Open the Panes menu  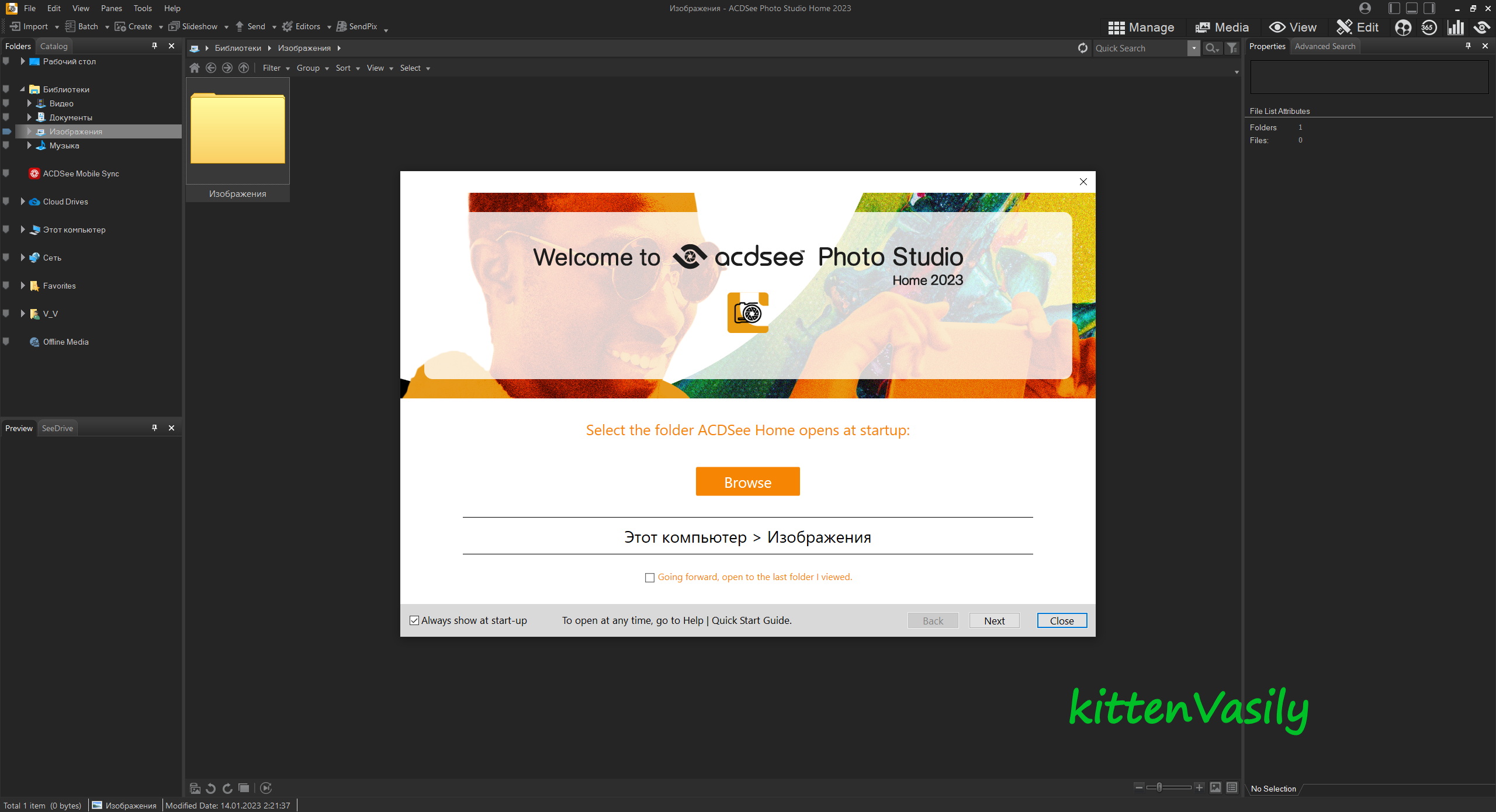(111, 8)
